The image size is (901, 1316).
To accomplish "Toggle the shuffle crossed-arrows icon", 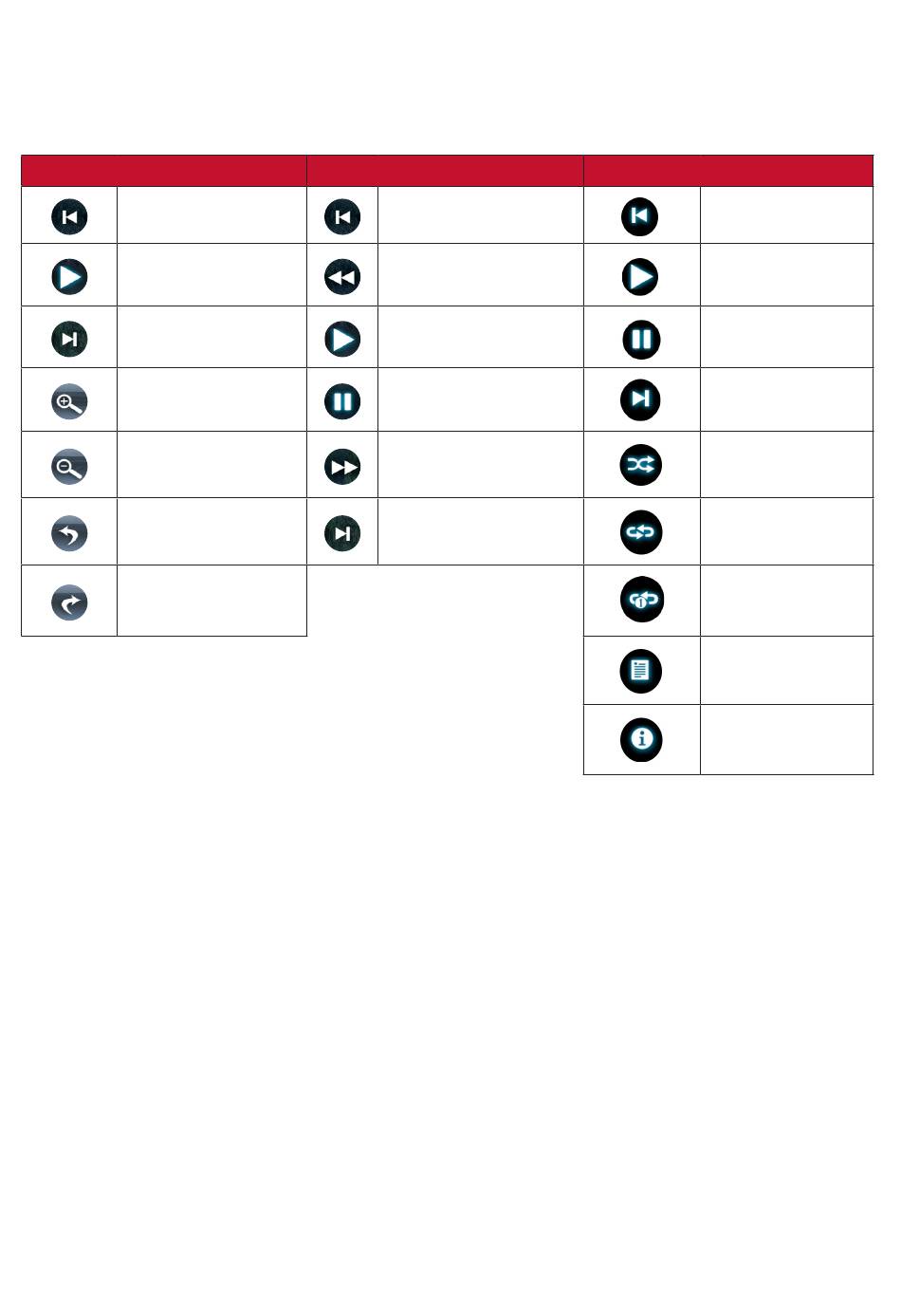I will (x=641, y=465).
